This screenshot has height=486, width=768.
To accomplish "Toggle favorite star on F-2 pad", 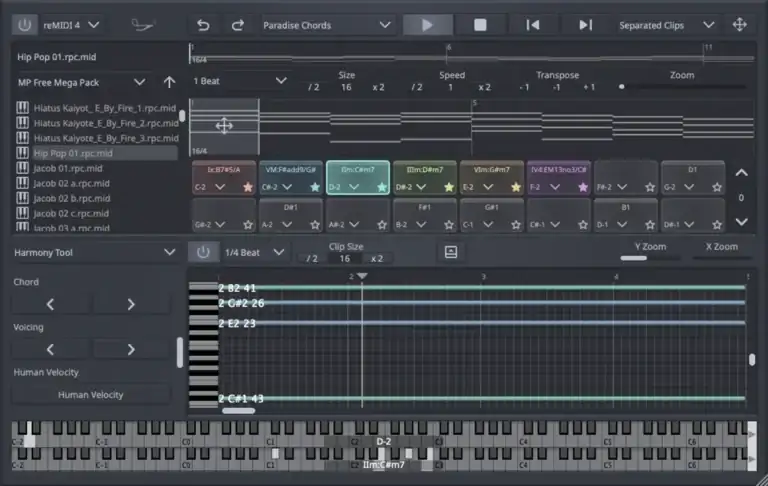I will (583, 187).
